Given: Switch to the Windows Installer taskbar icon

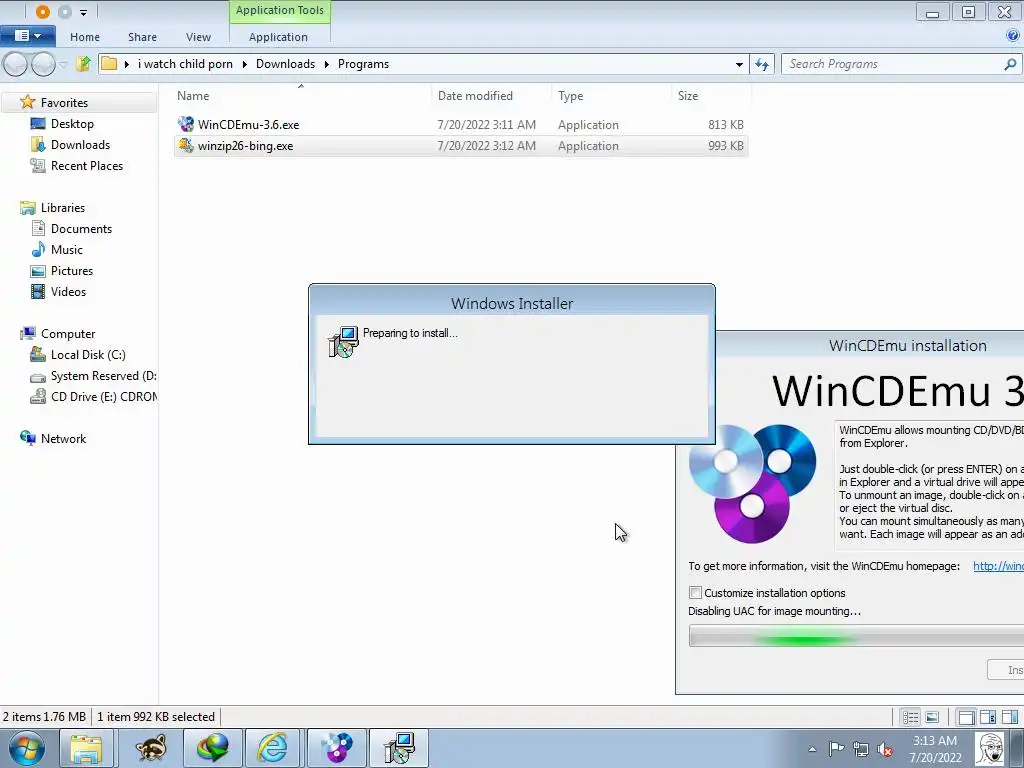Looking at the screenshot, I should (399, 748).
